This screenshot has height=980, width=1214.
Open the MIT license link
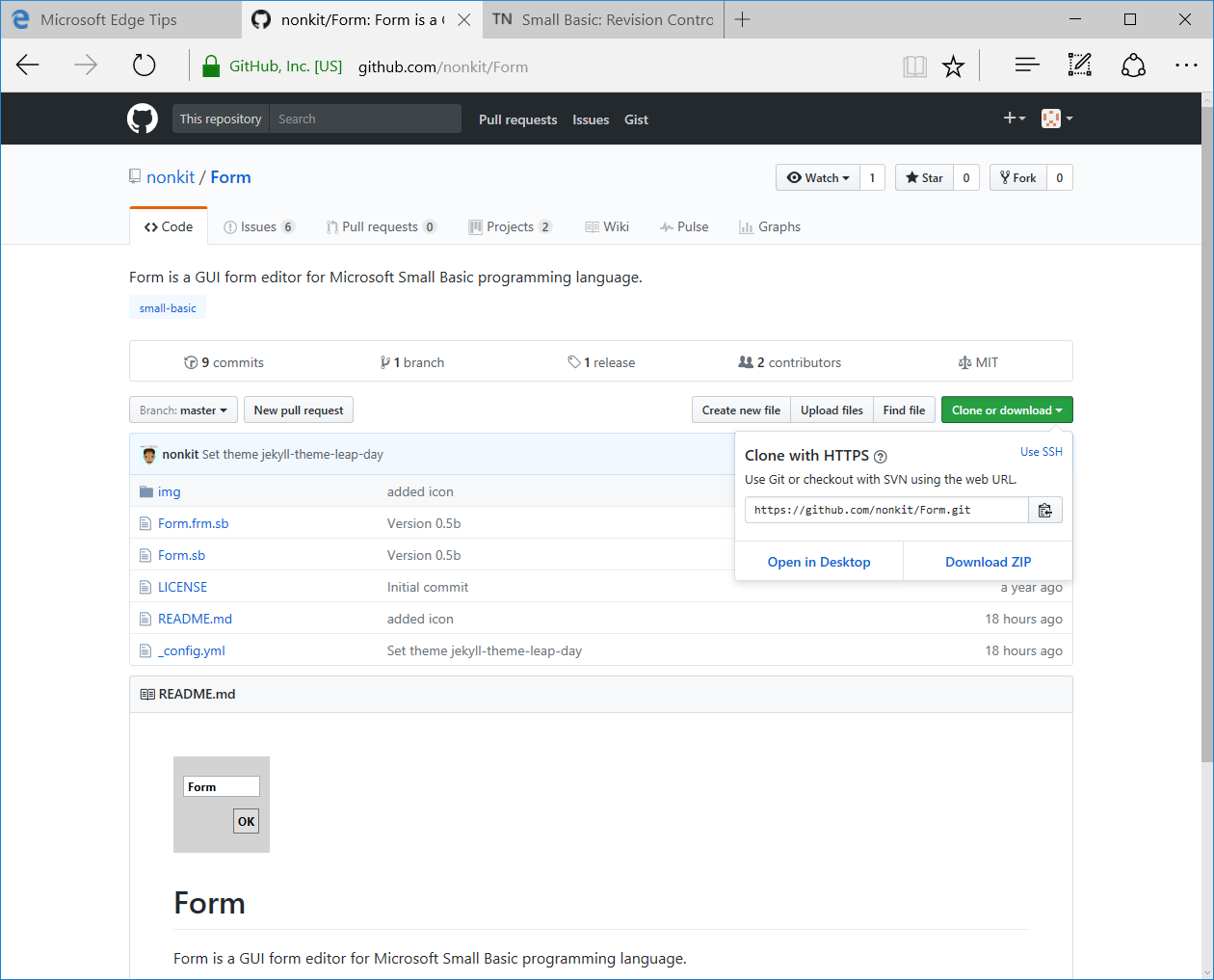tap(978, 362)
